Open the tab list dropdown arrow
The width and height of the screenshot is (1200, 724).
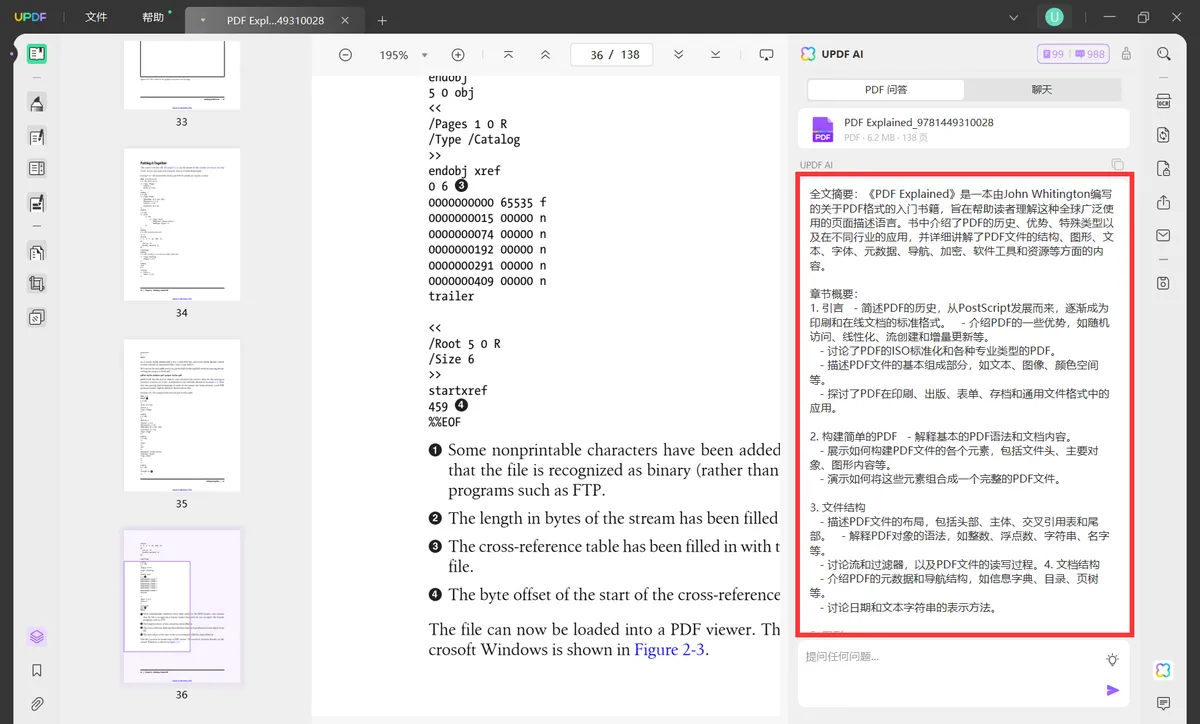(204, 20)
